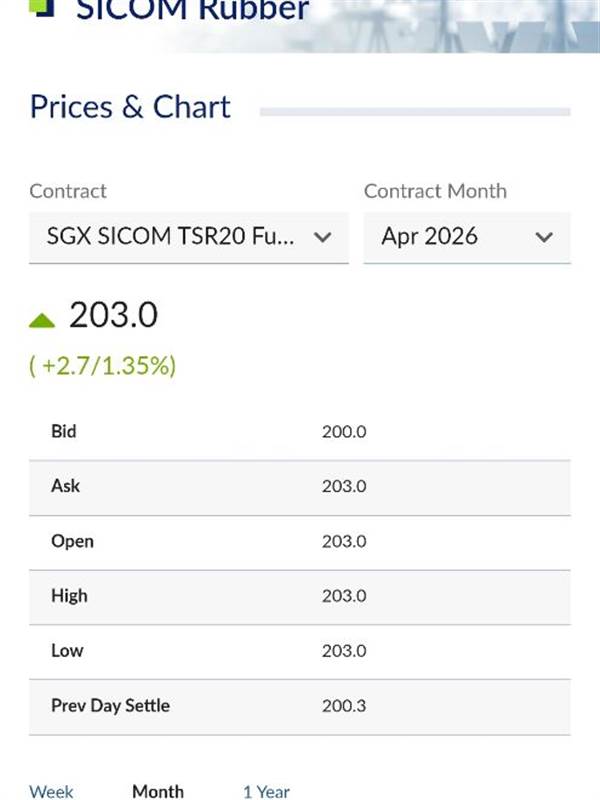This screenshot has height=800, width=600.
Task: Click the 203.0 last price value
Action: tap(113, 316)
